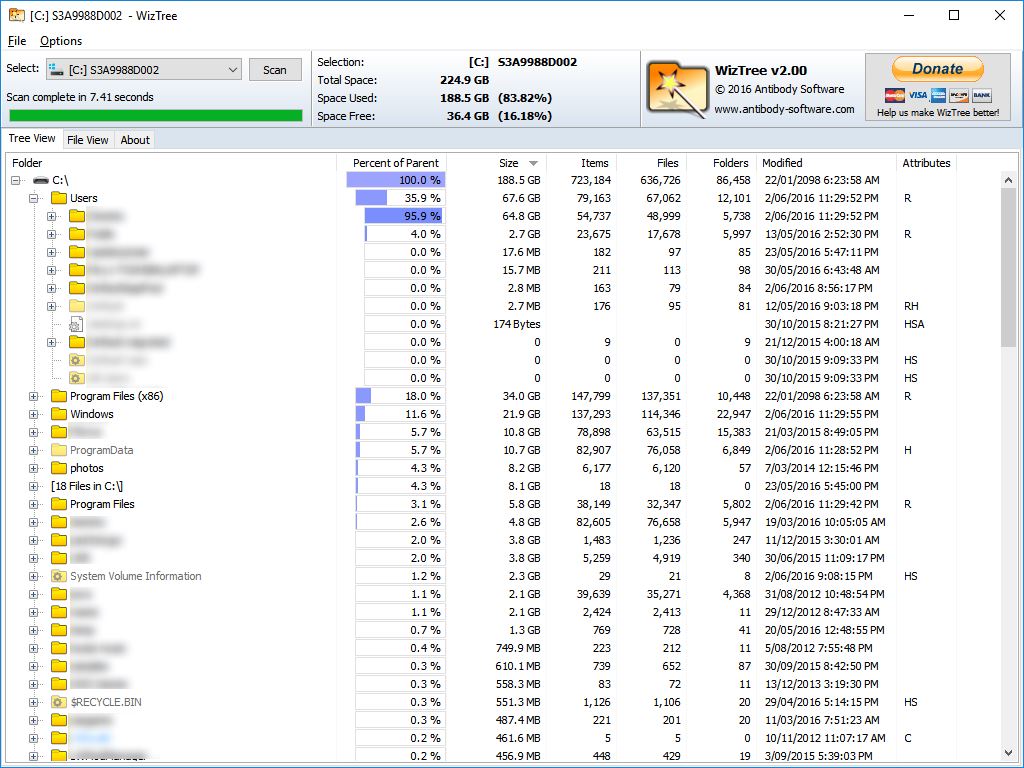
Task: Click the scrollbar down arrow
Action: click(x=1008, y=752)
